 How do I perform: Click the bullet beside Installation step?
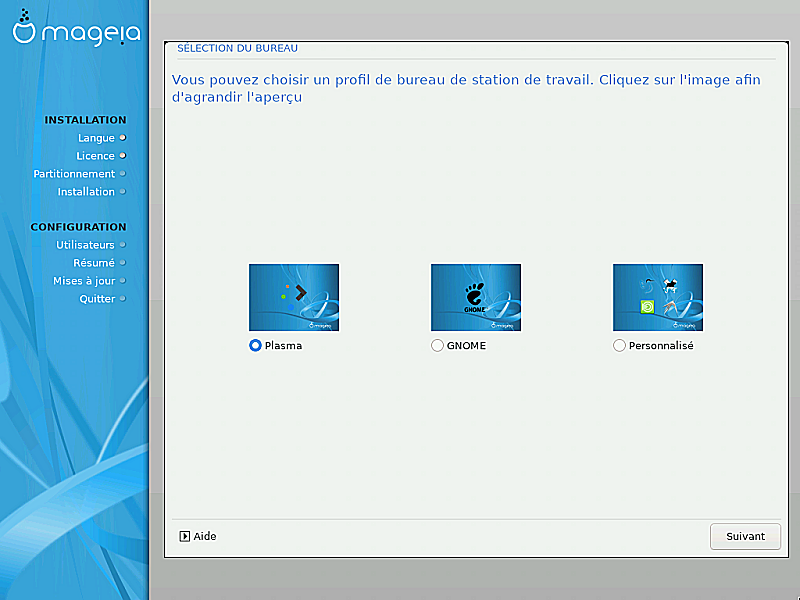click(x=123, y=192)
